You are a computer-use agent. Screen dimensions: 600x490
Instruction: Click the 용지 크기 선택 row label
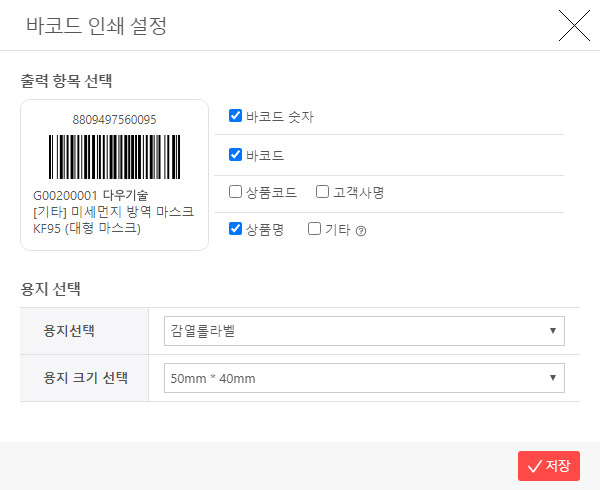tap(85, 378)
